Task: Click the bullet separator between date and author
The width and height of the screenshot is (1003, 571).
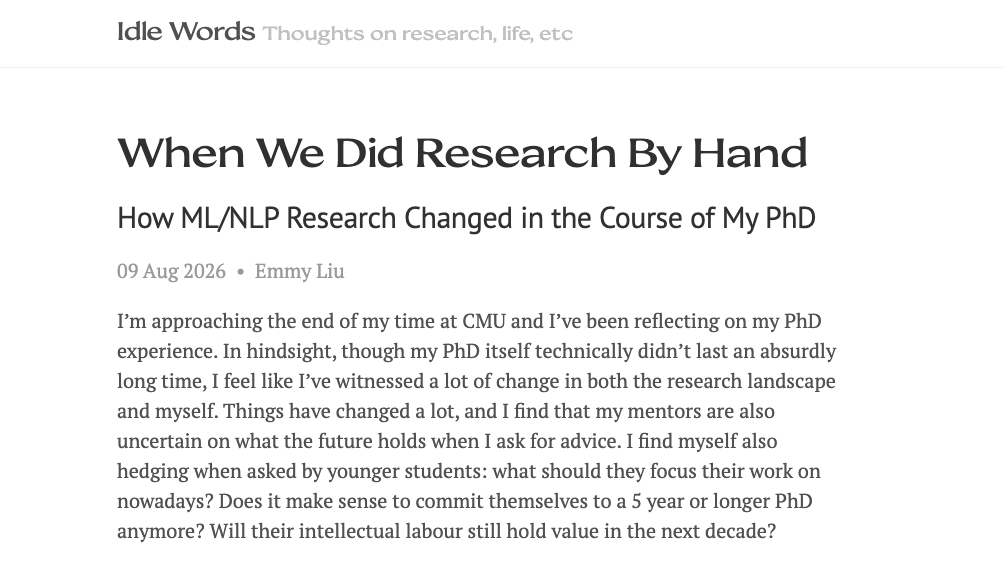Action: click(241, 272)
